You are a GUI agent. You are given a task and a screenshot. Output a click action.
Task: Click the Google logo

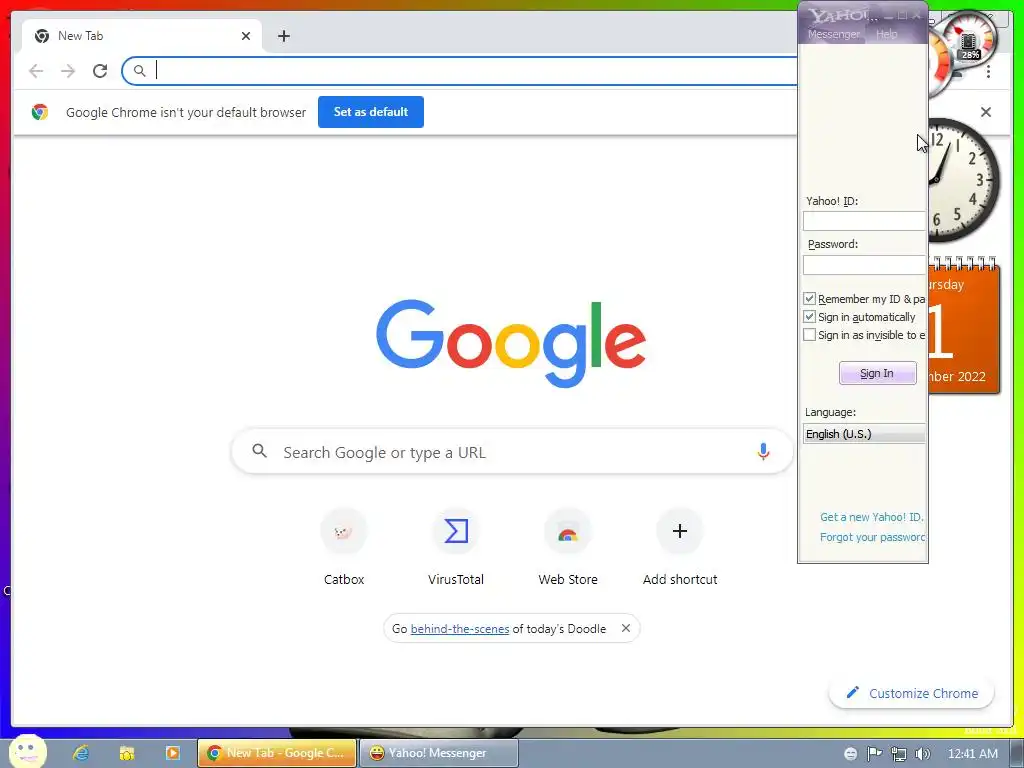tap(511, 343)
